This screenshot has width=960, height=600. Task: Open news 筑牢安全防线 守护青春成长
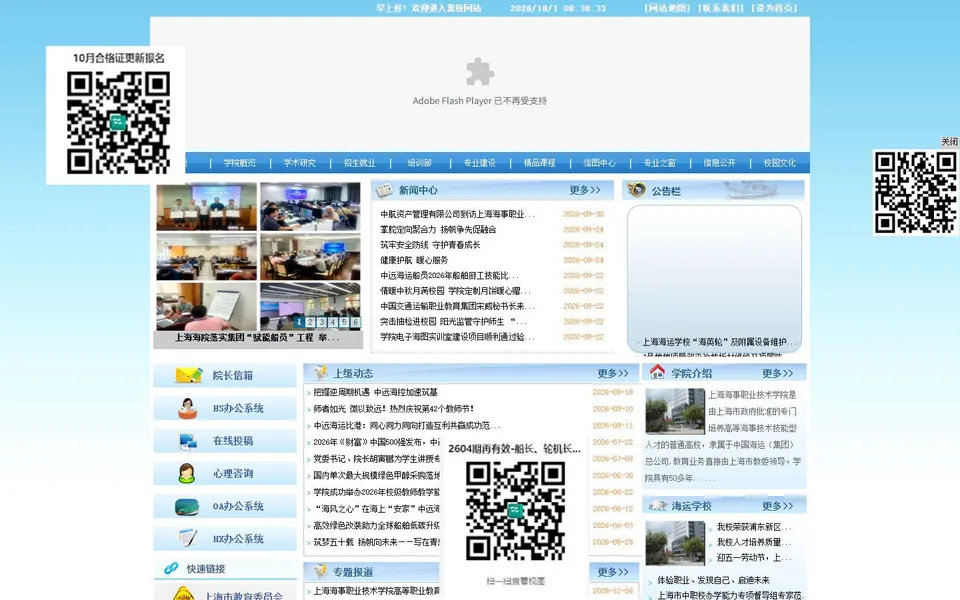430,245
